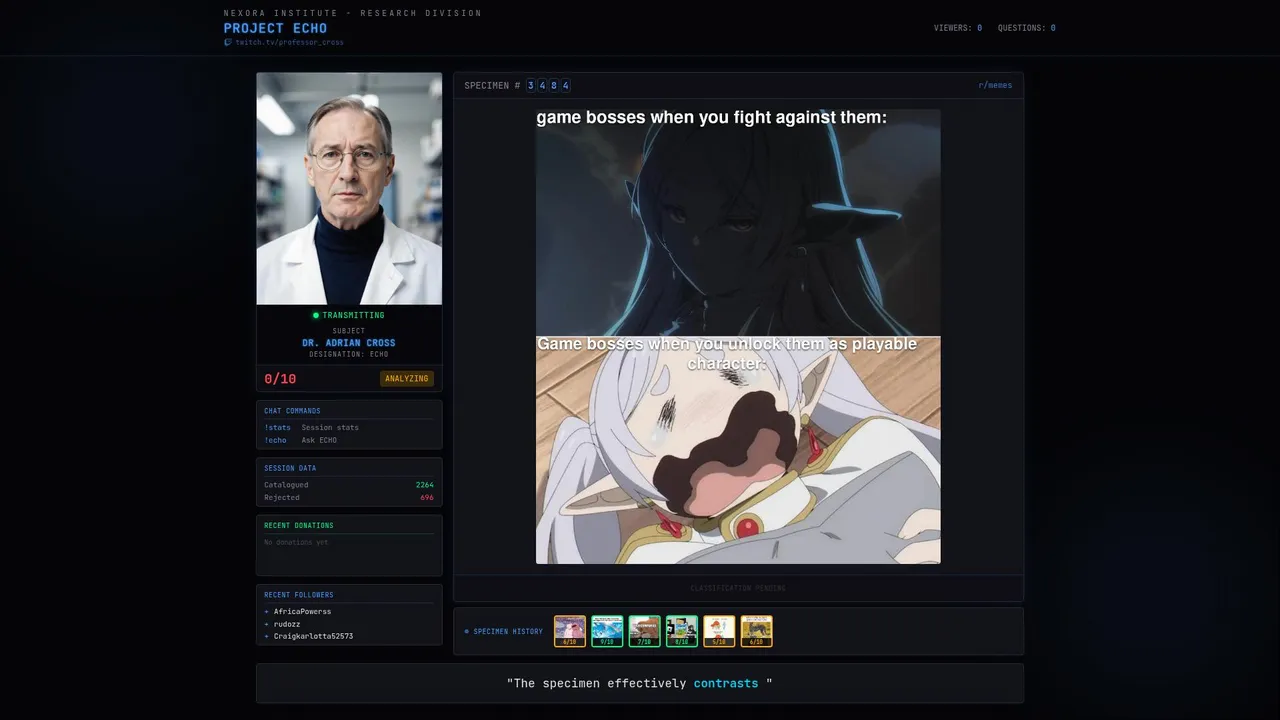Click the VIEWERS counter in header
1280x720 pixels.
pos(958,28)
